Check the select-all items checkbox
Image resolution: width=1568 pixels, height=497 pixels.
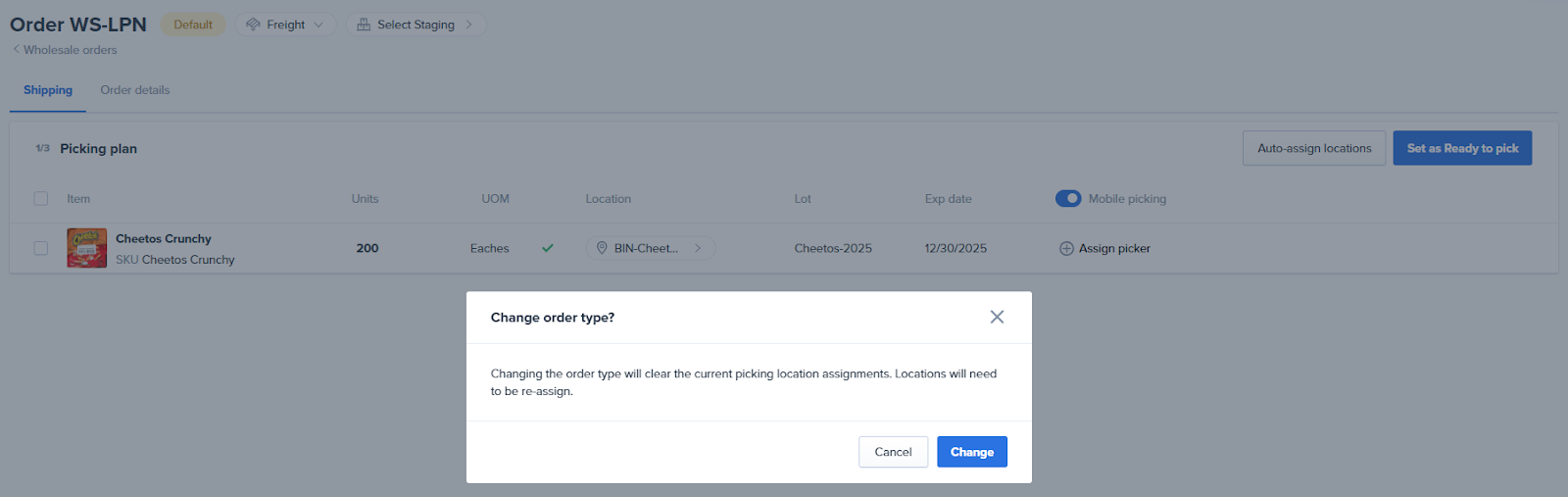pyautogui.click(x=41, y=199)
